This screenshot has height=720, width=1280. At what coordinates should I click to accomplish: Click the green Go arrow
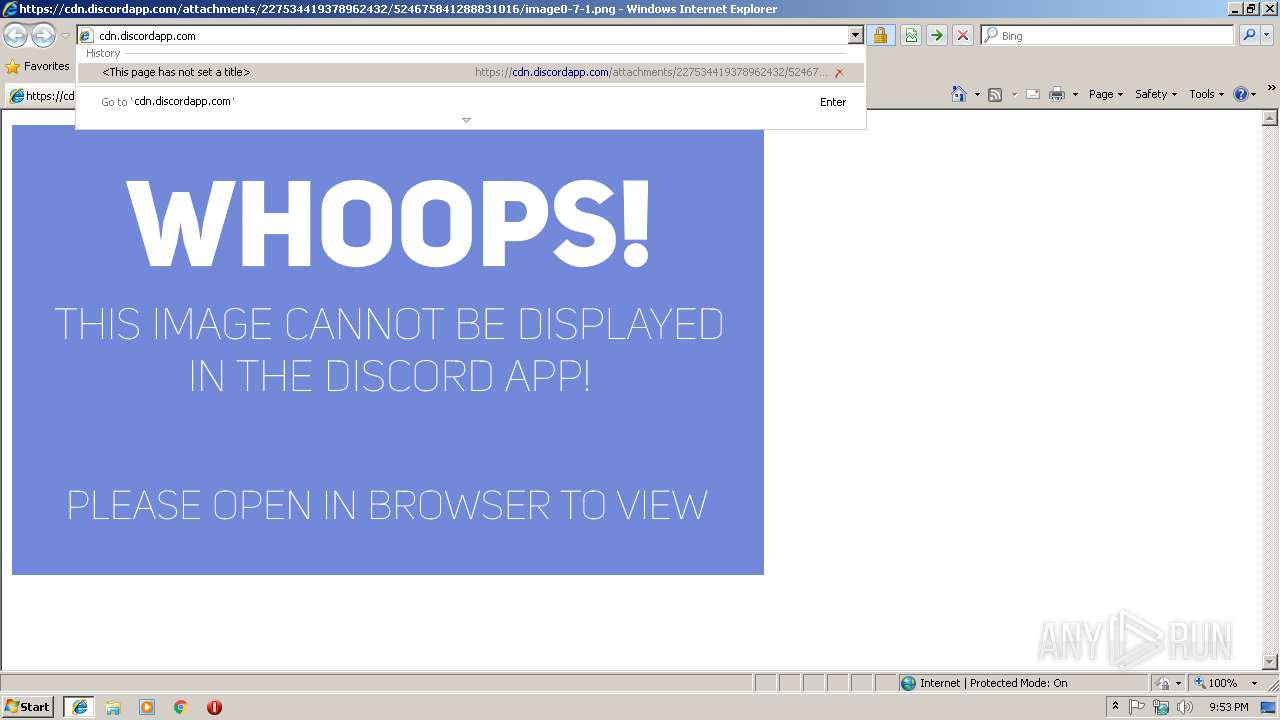[x=936, y=36]
